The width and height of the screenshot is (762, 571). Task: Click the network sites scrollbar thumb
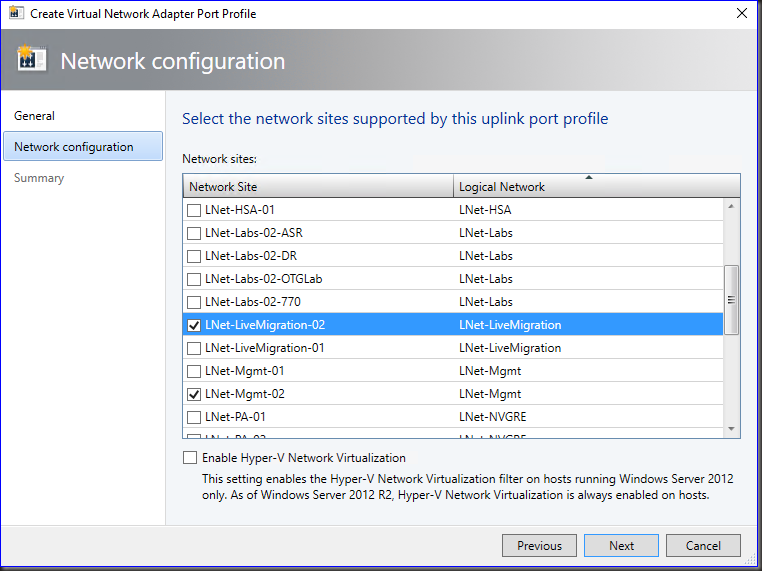click(732, 300)
